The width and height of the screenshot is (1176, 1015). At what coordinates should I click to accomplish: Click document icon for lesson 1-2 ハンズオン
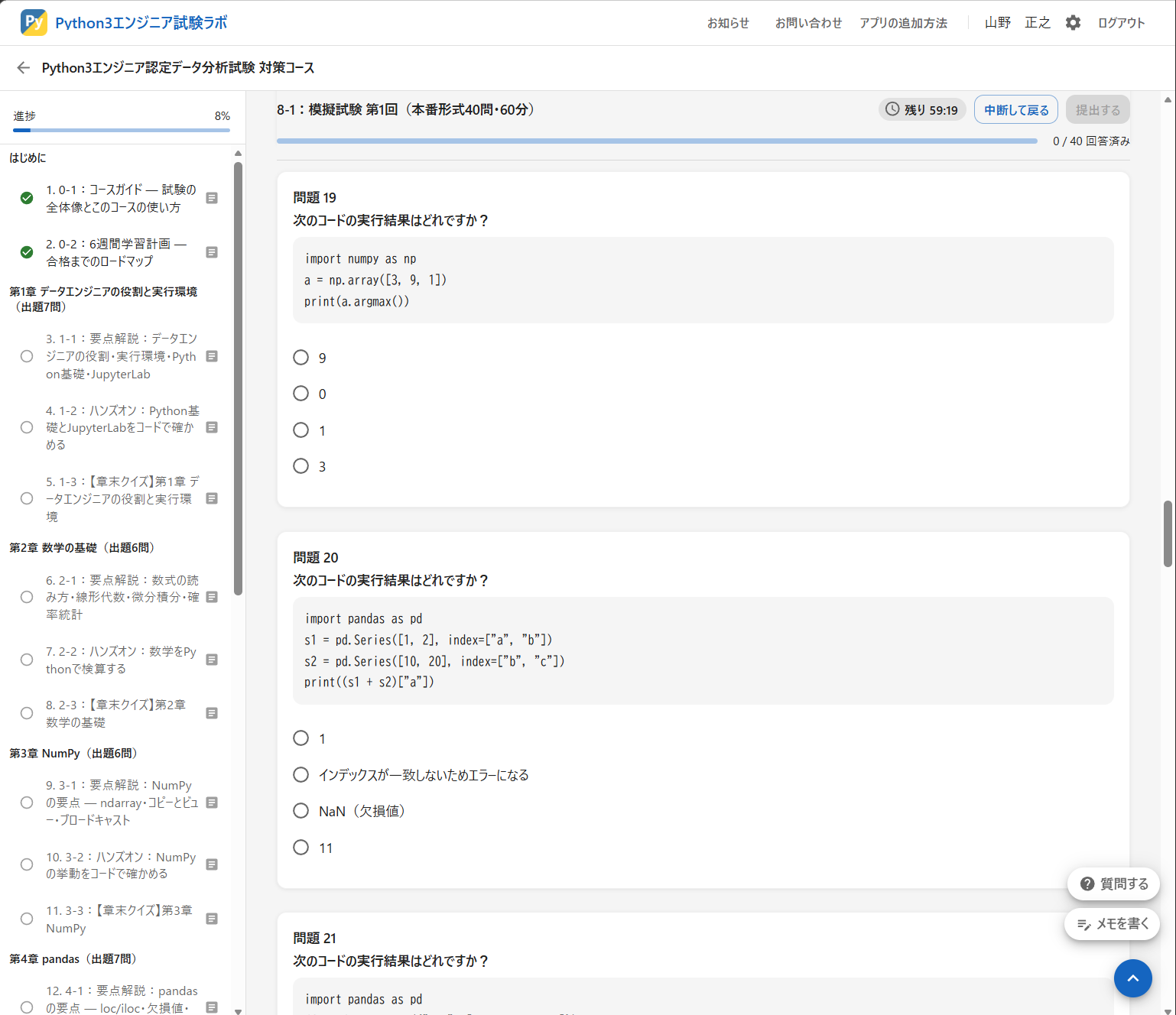[213, 427]
